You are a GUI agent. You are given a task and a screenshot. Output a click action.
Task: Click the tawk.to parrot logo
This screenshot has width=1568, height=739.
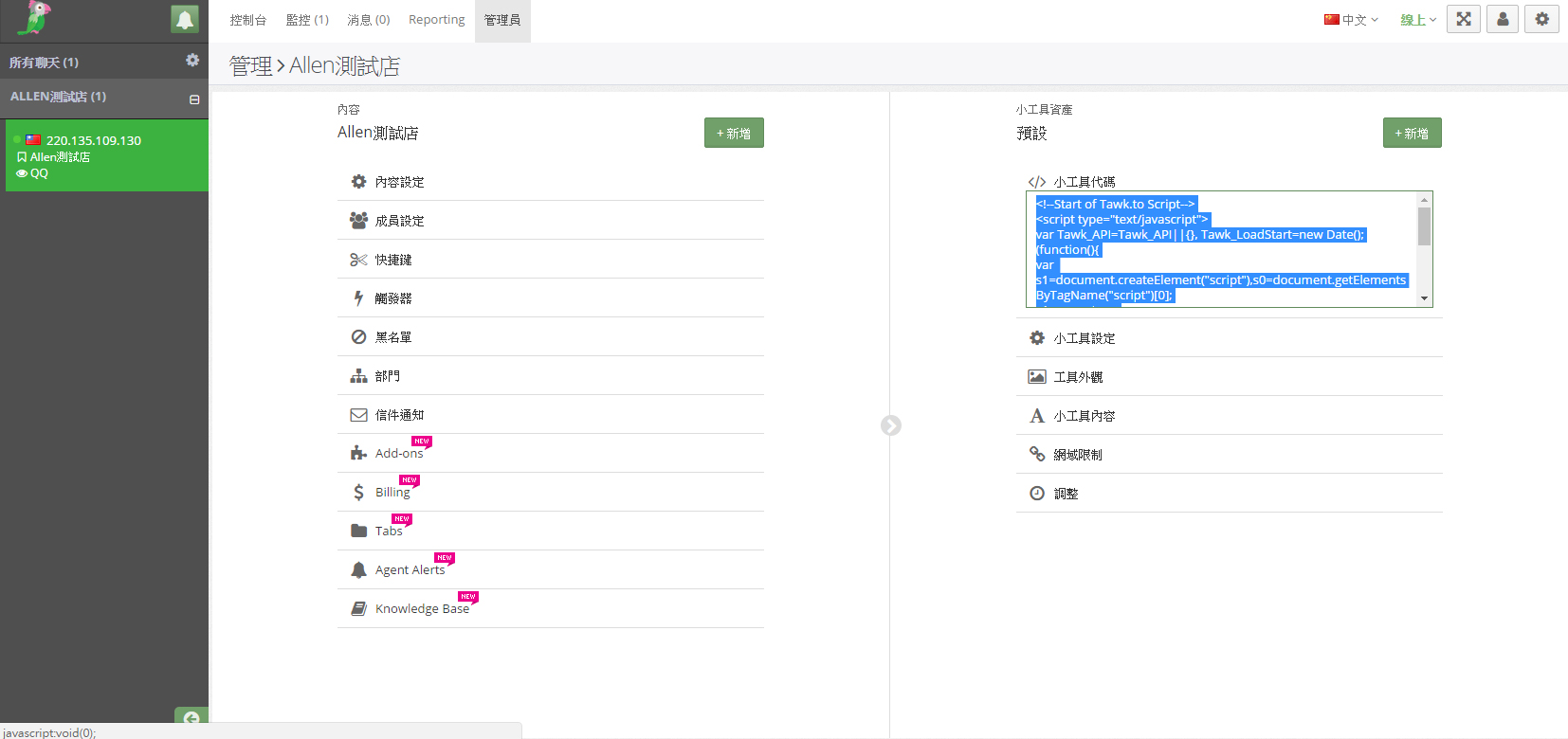pyautogui.click(x=34, y=18)
